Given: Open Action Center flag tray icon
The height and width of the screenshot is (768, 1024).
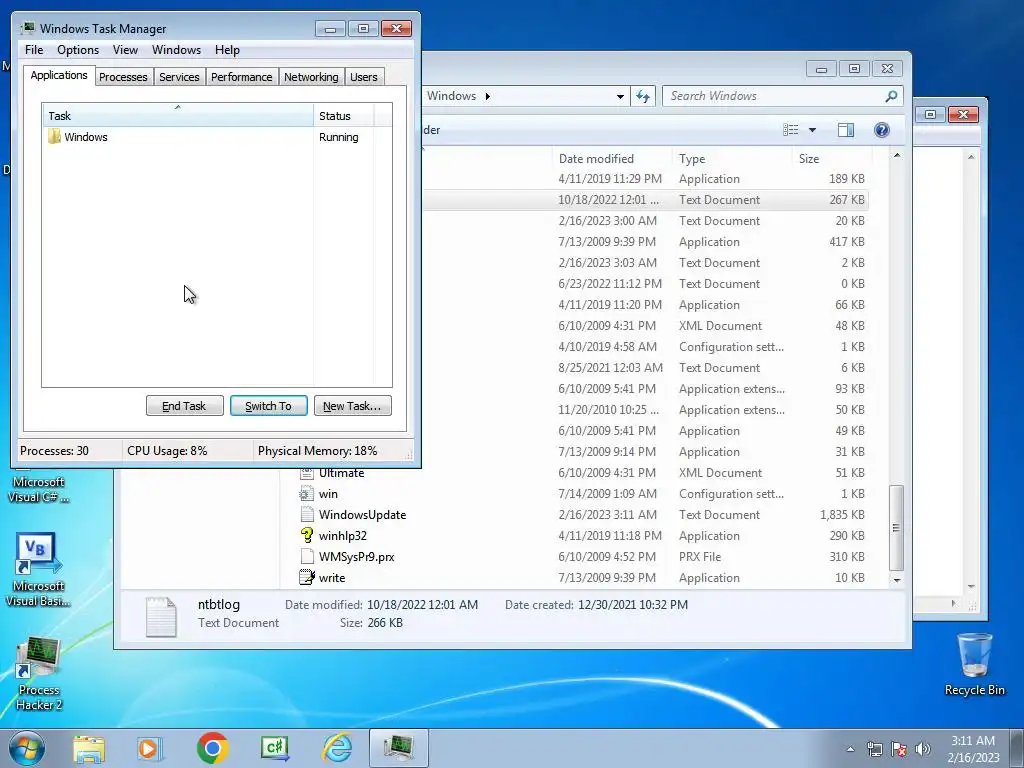Looking at the screenshot, I should 899,749.
